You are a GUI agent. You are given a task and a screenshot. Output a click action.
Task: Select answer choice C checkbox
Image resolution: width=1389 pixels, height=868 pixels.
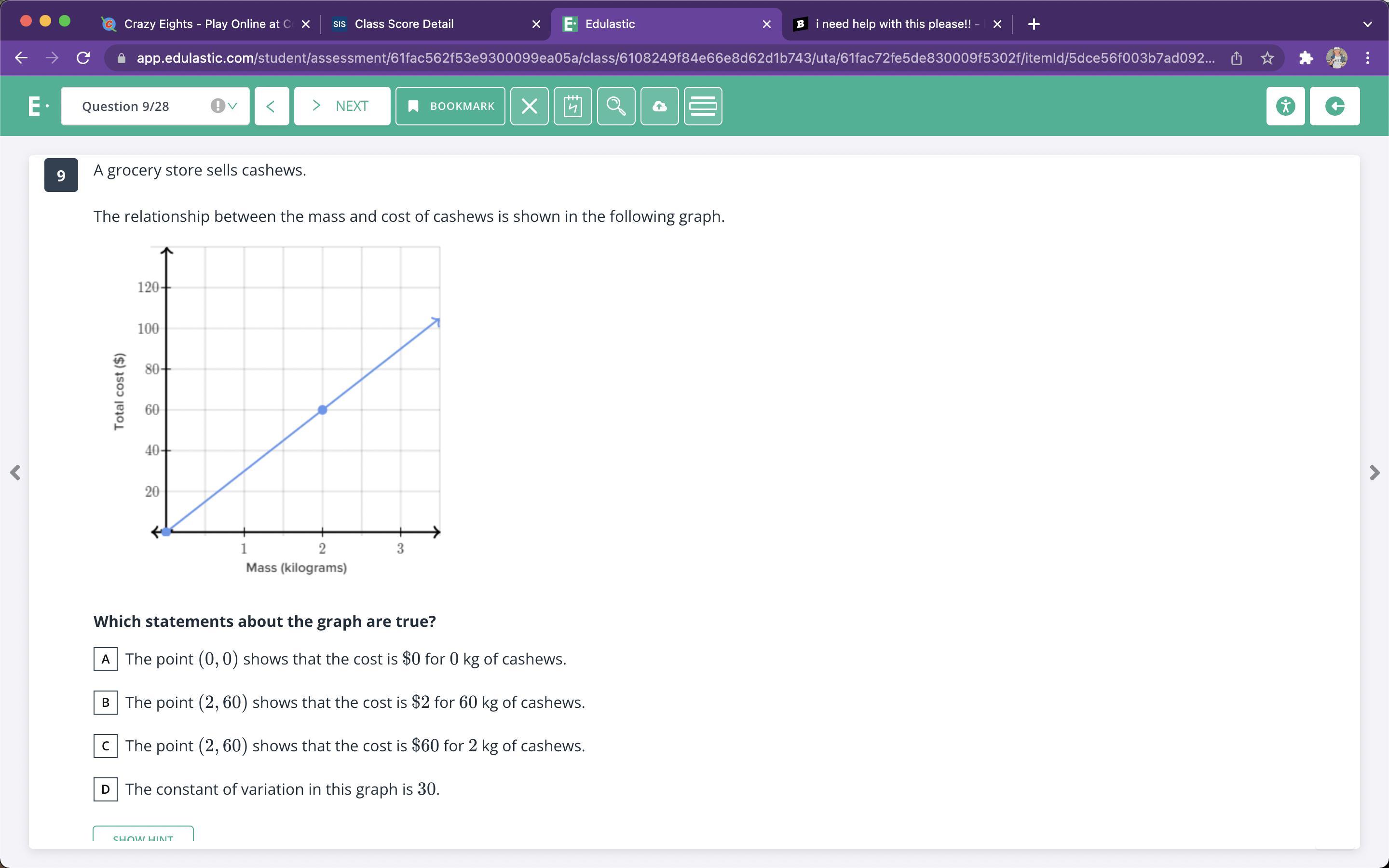tap(106, 746)
